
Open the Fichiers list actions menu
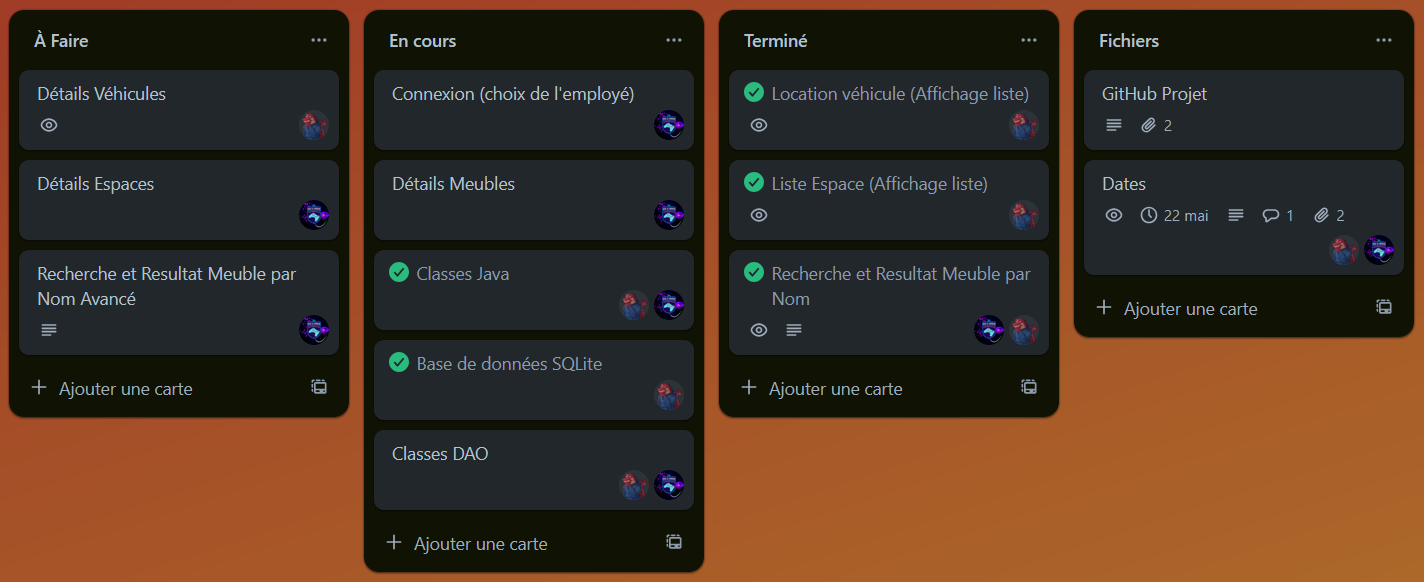point(1383,40)
